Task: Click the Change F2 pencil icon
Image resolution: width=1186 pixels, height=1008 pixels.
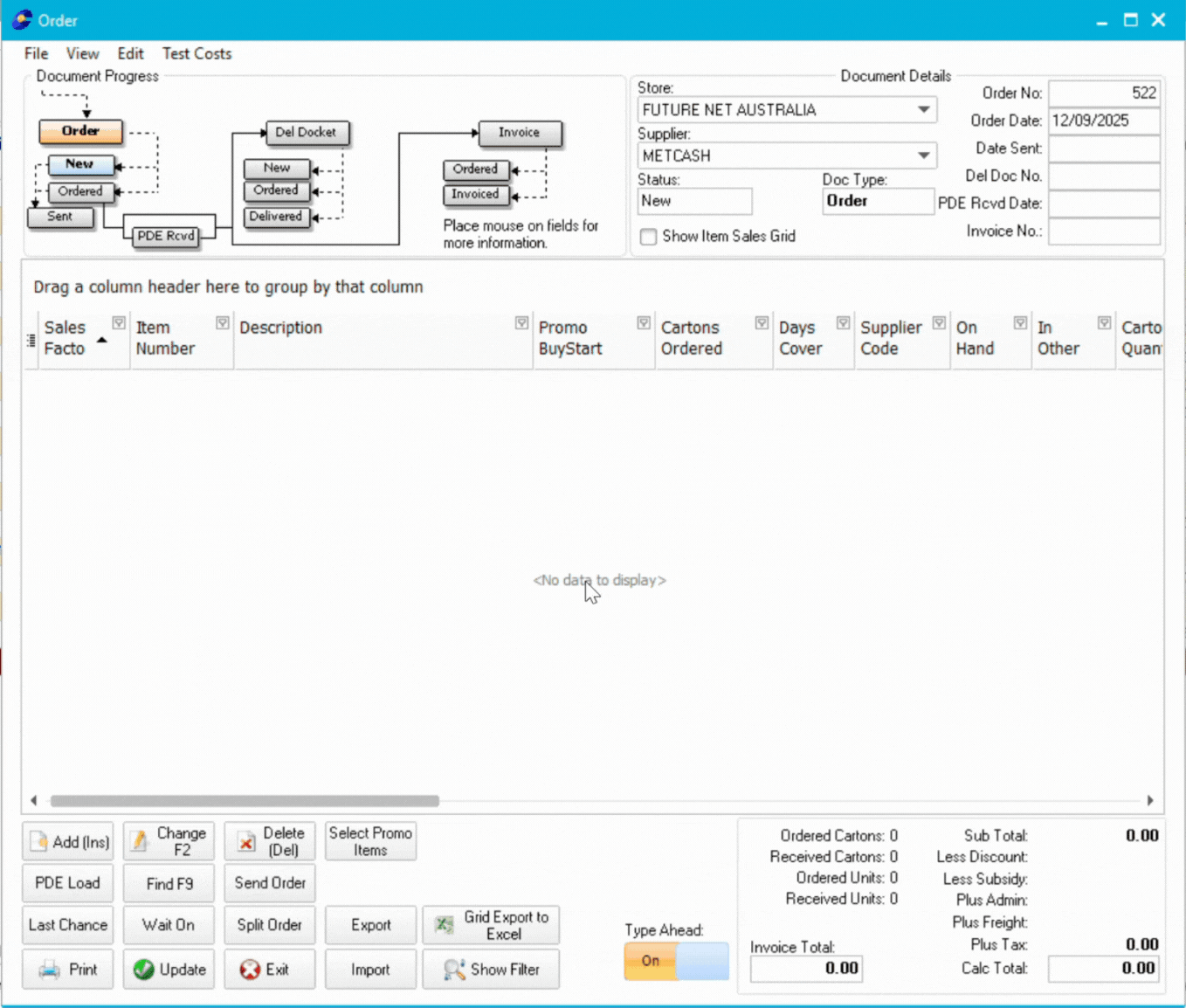Action: tap(139, 840)
